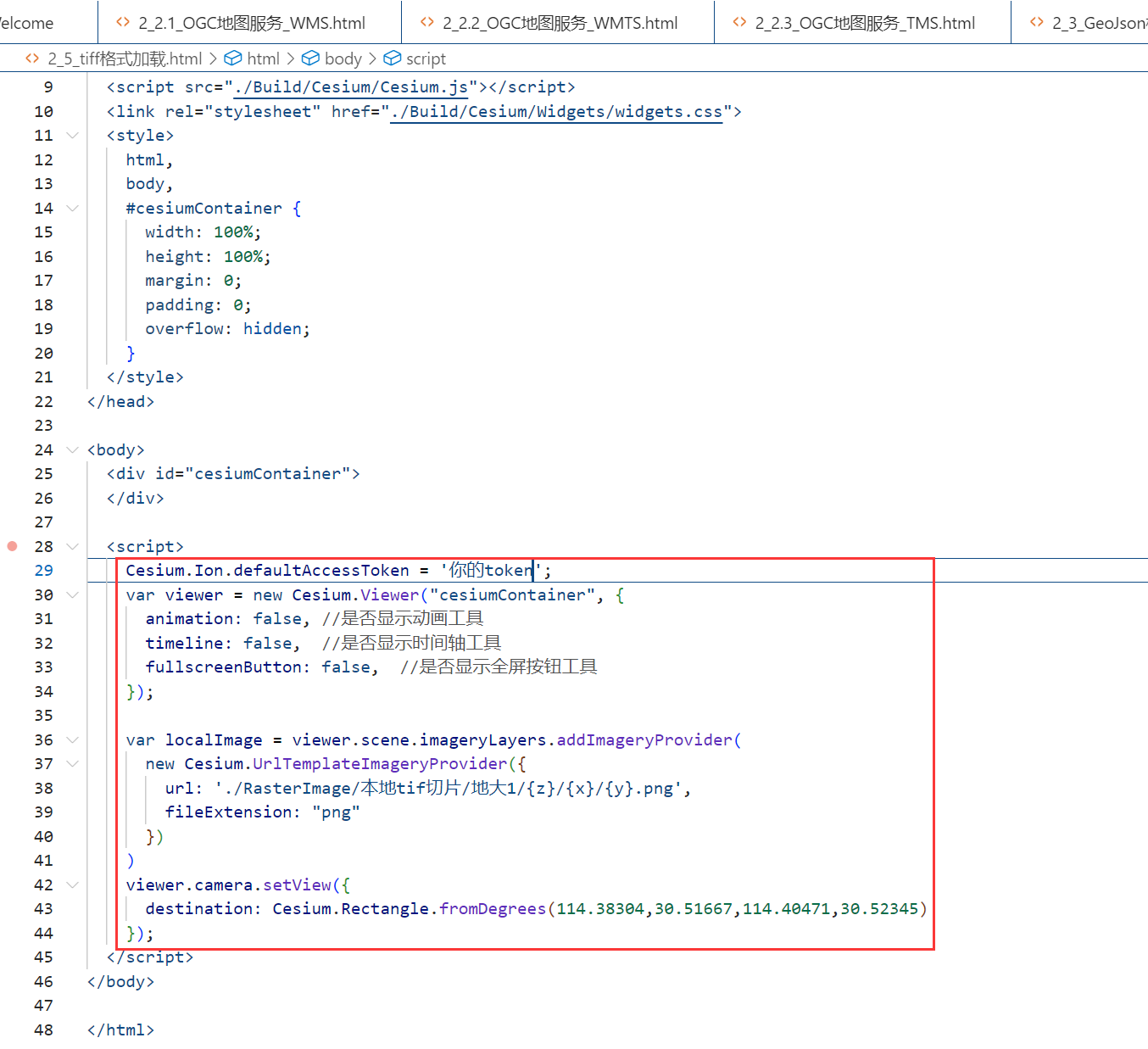Fold the Cesium.Viewer call at line 30
This screenshot has width=1148, height=1049.
[73, 594]
